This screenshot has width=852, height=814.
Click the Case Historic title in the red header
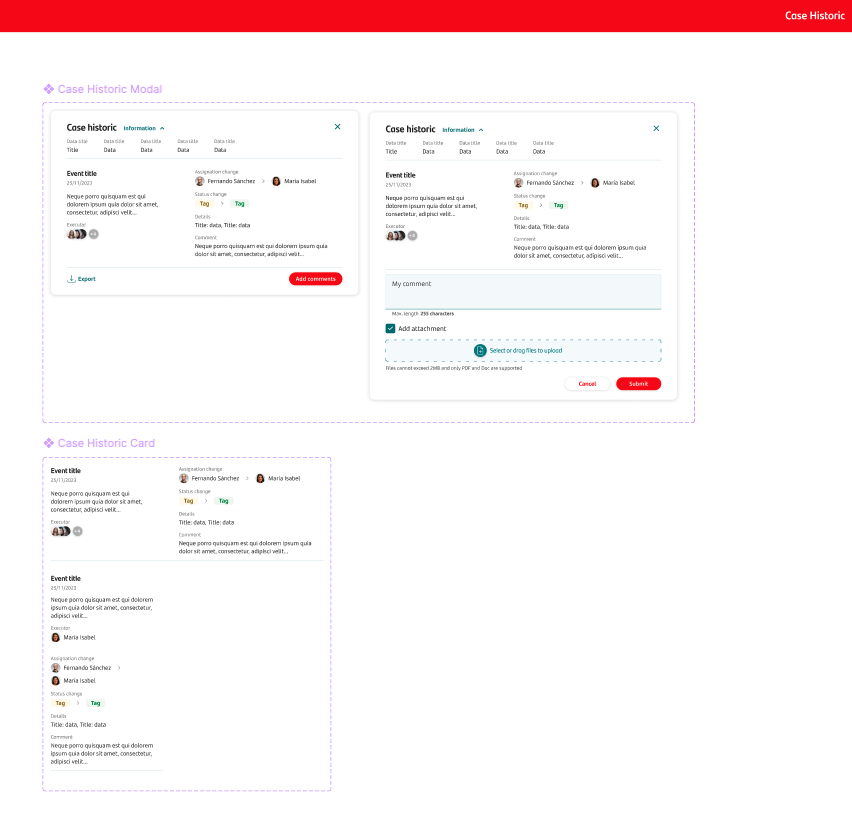(x=815, y=16)
